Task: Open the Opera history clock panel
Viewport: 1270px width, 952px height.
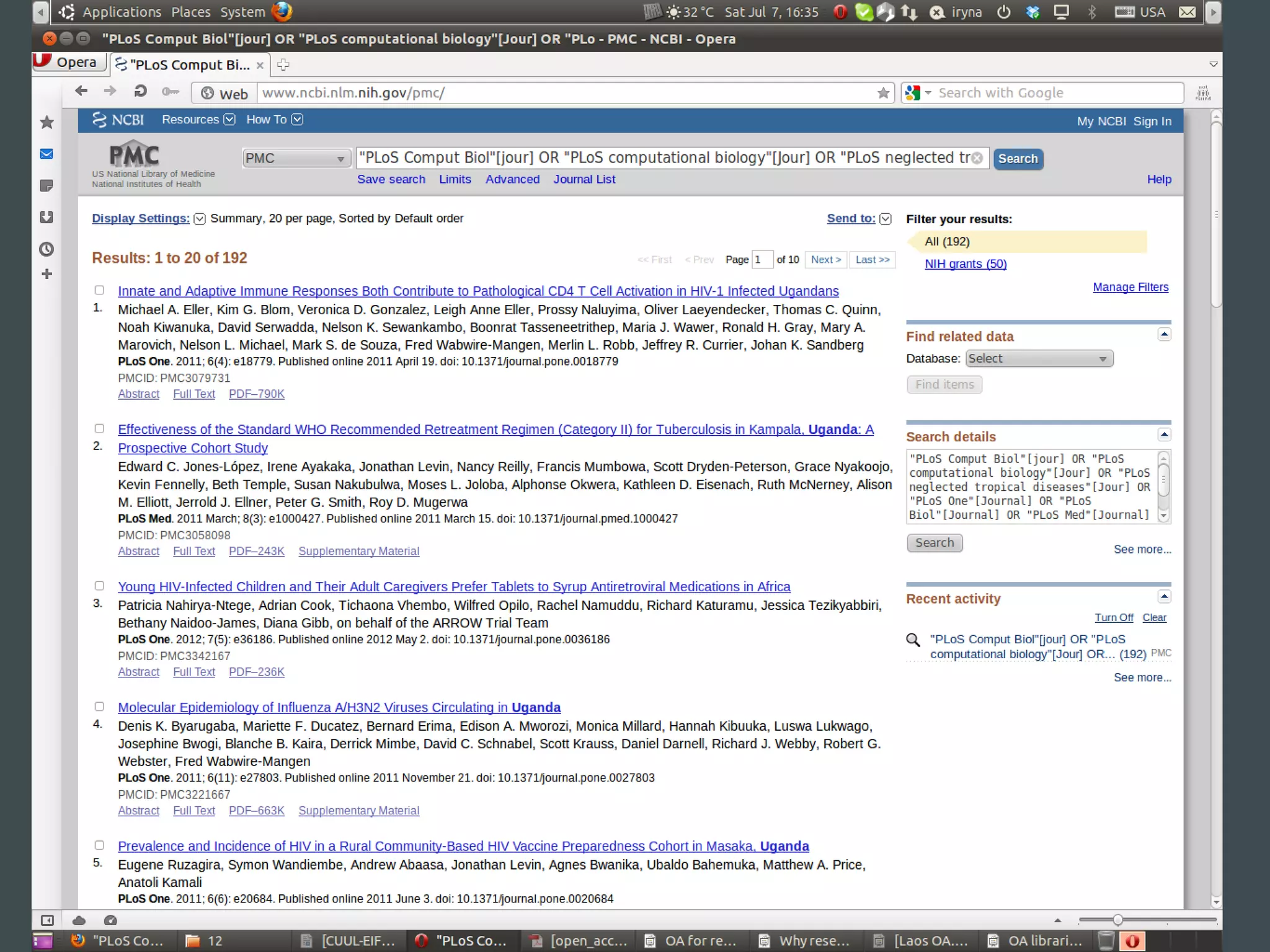Action: [x=47, y=249]
